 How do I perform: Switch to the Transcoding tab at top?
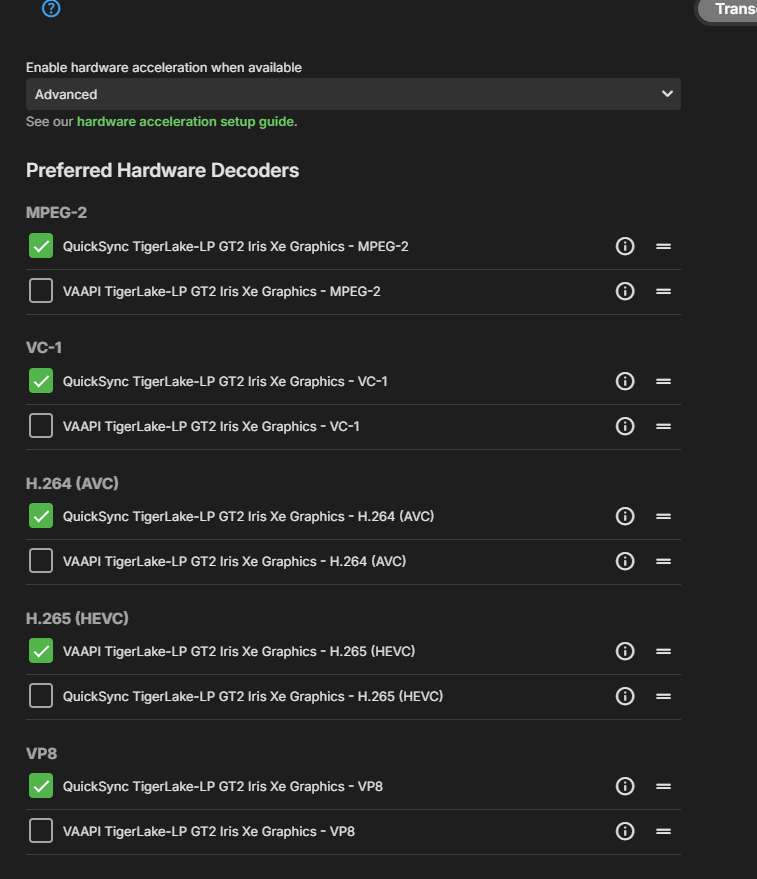(732, 9)
